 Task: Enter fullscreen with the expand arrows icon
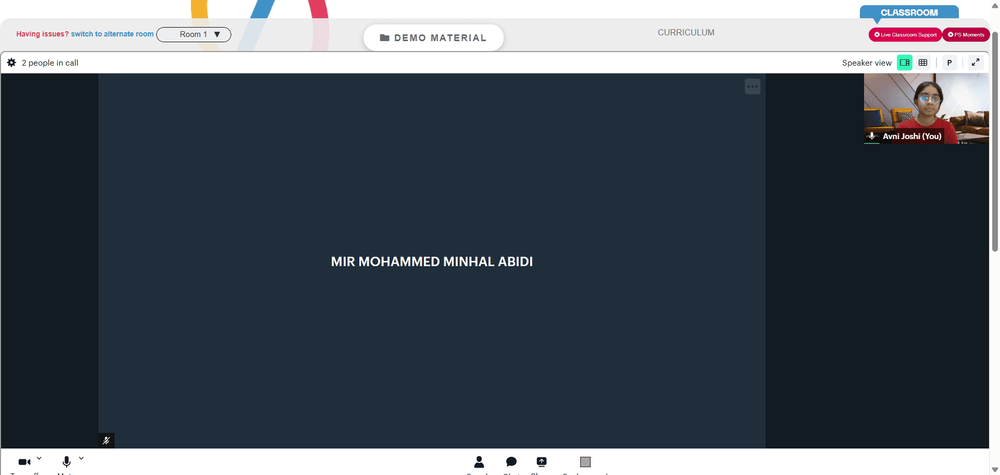tap(976, 62)
